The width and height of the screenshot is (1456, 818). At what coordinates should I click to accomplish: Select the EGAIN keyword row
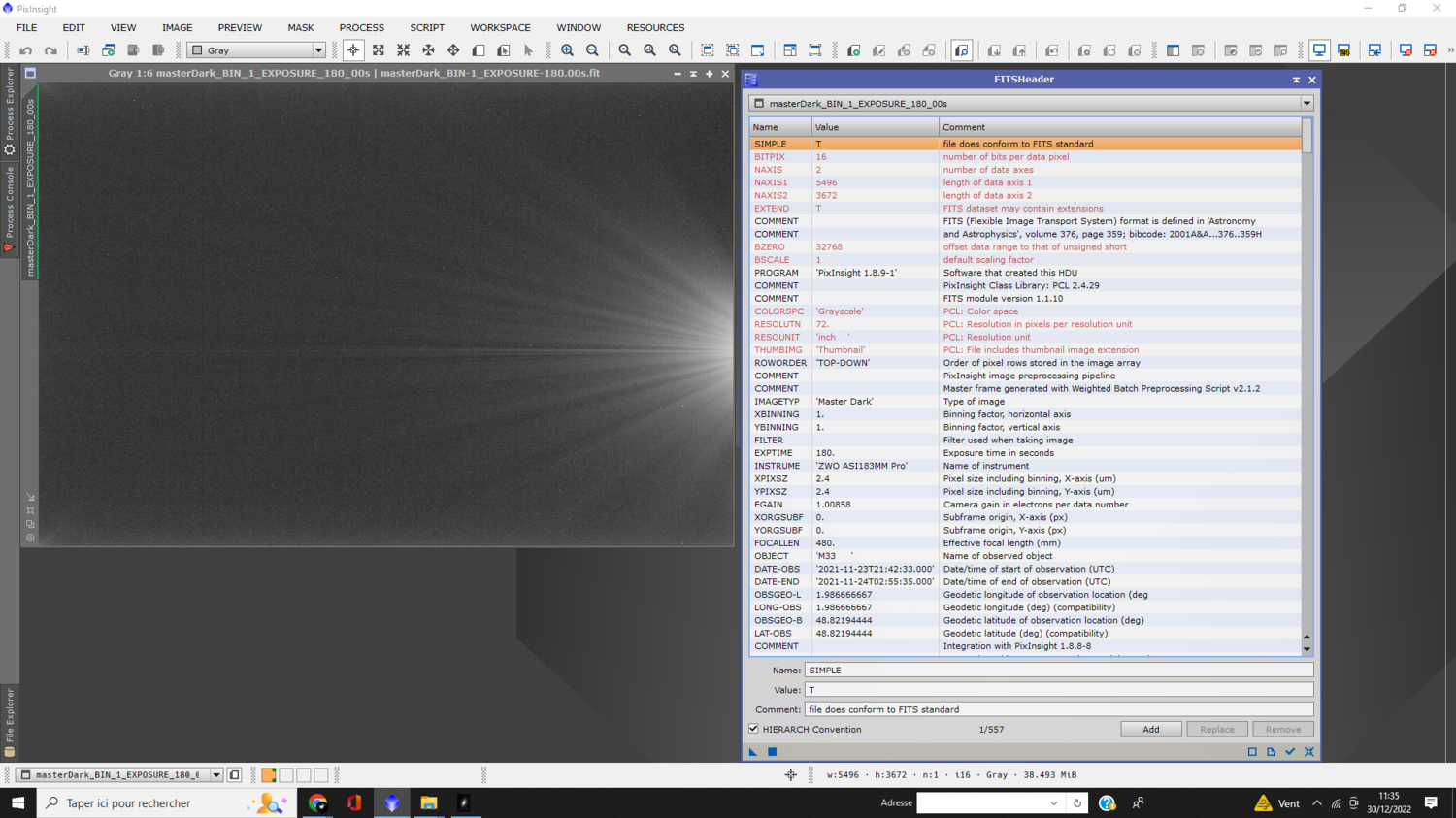[x=1025, y=505]
